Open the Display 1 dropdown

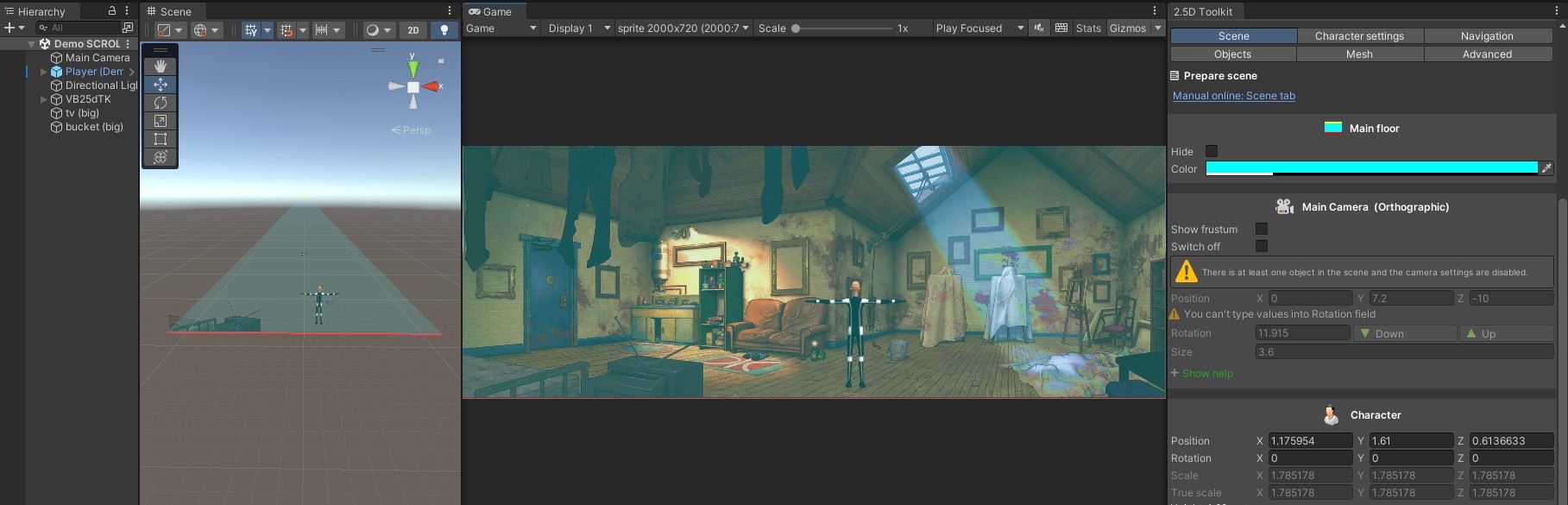point(579,28)
